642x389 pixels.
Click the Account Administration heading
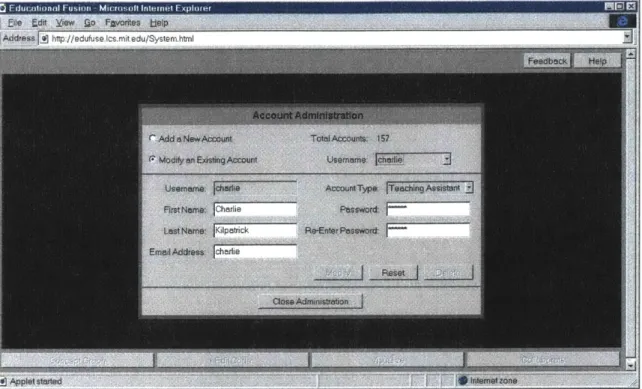308,115
